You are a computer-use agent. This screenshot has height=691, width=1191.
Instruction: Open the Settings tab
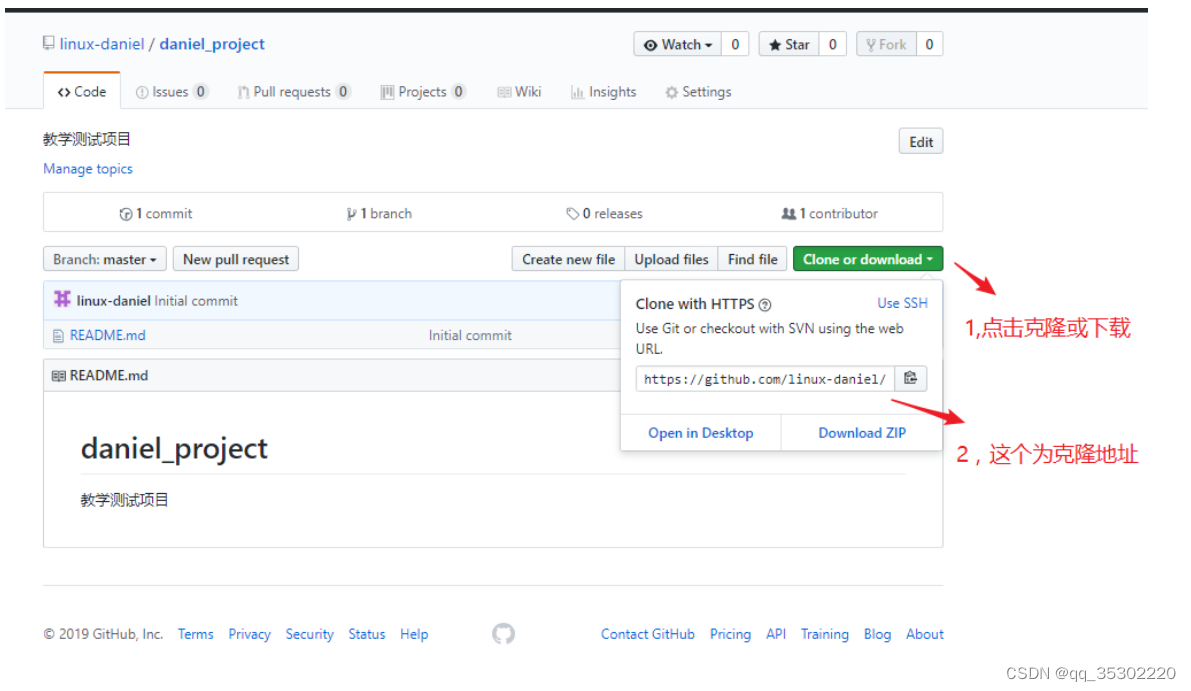tap(698, 92)
